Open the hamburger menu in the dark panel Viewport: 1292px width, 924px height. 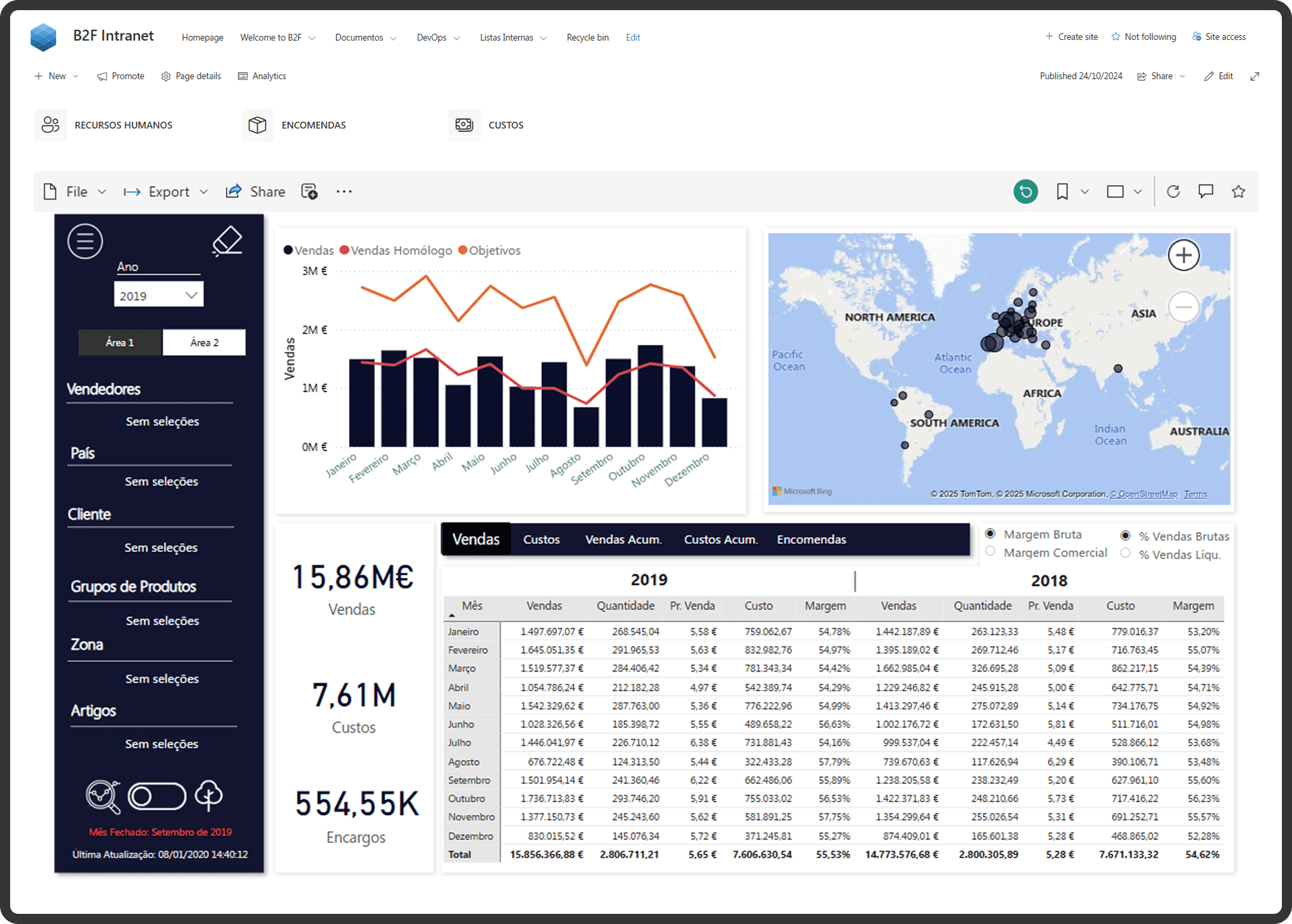point(85,241)
